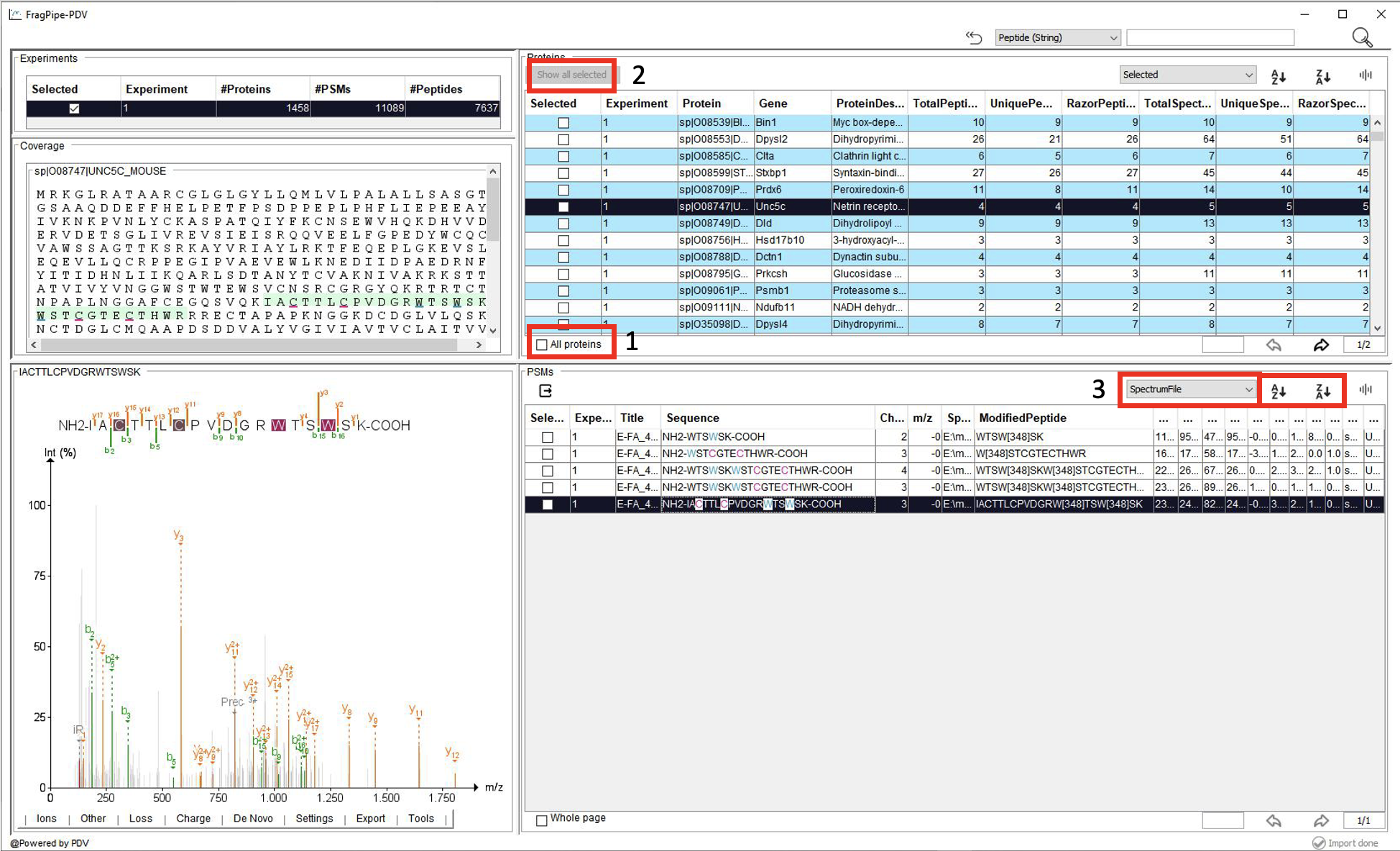Click forward arrow to next protein page
The width and height of the screenshot is (1400, 851).
1321,345
